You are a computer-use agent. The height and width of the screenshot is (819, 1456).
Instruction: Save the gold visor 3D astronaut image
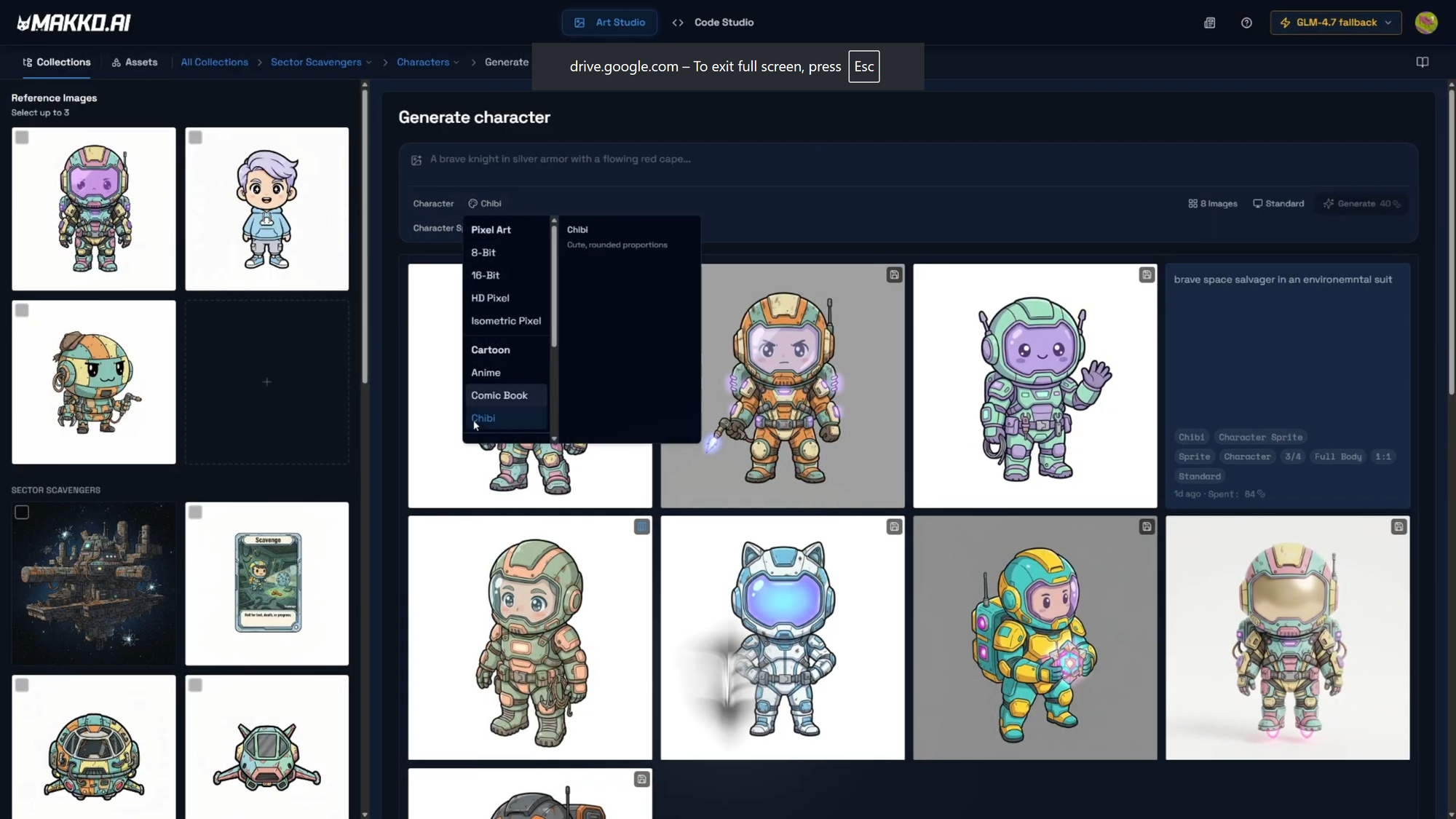[x=1398, y=526]
